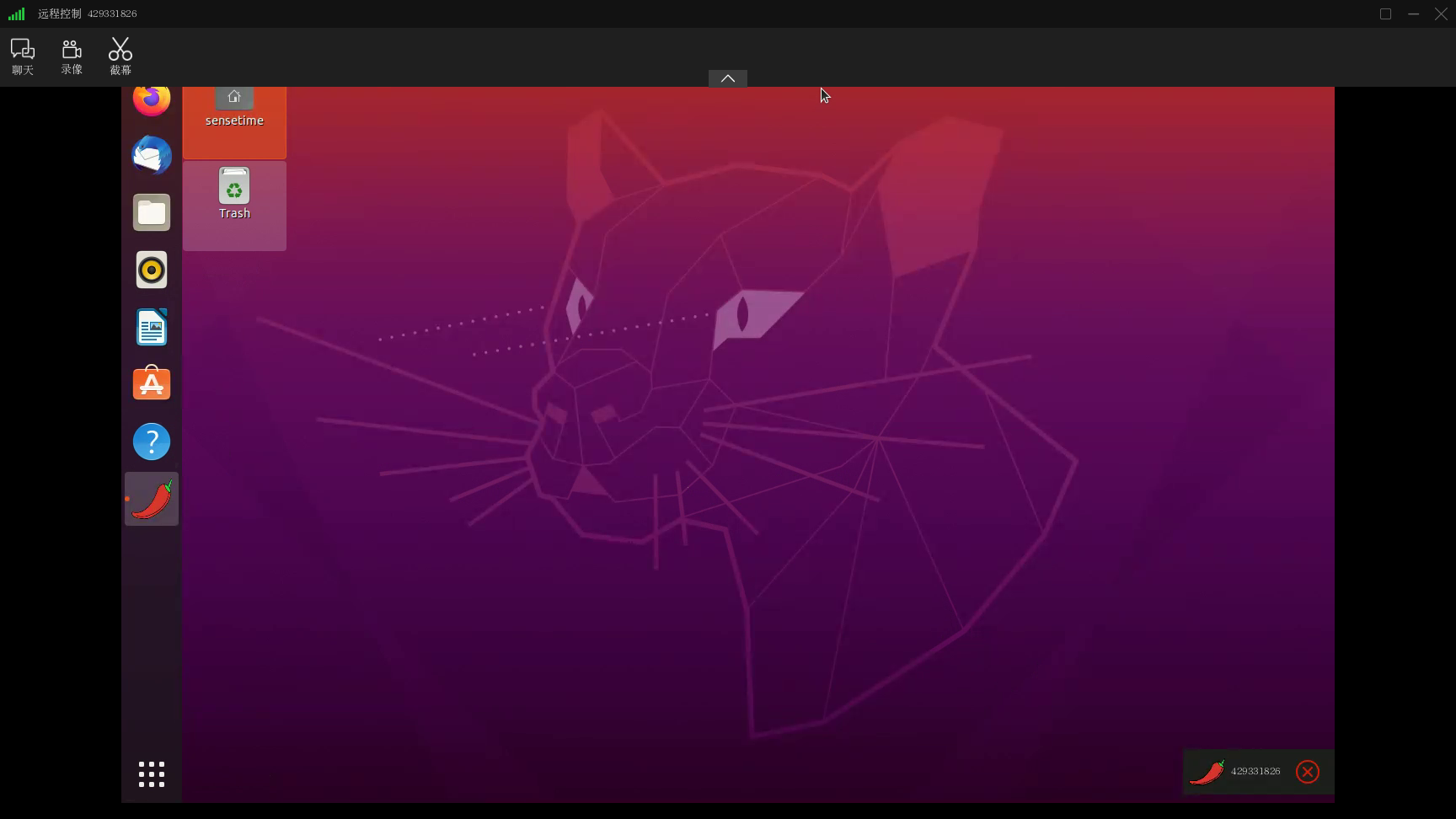Open the Files manager in dock

(152, 213)
